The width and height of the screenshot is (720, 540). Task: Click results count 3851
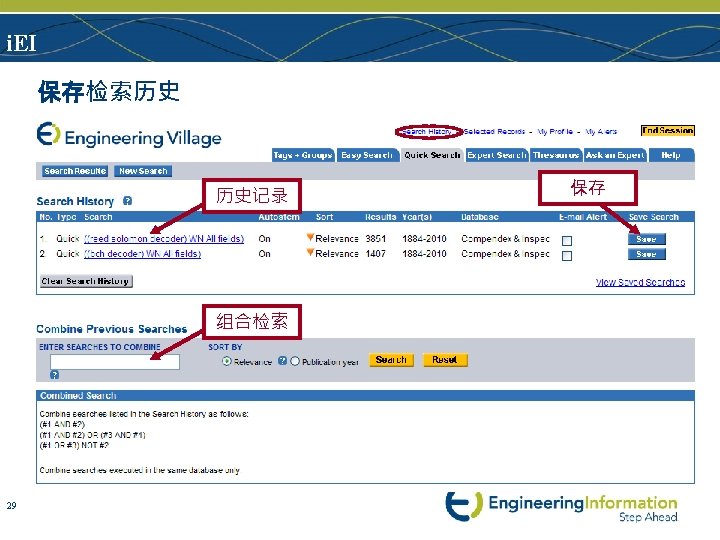click(x=376, y=239)
